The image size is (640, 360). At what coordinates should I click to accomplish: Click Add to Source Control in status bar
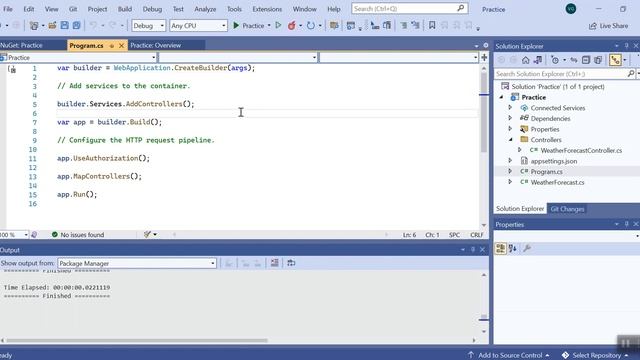[x=509, y=355]
